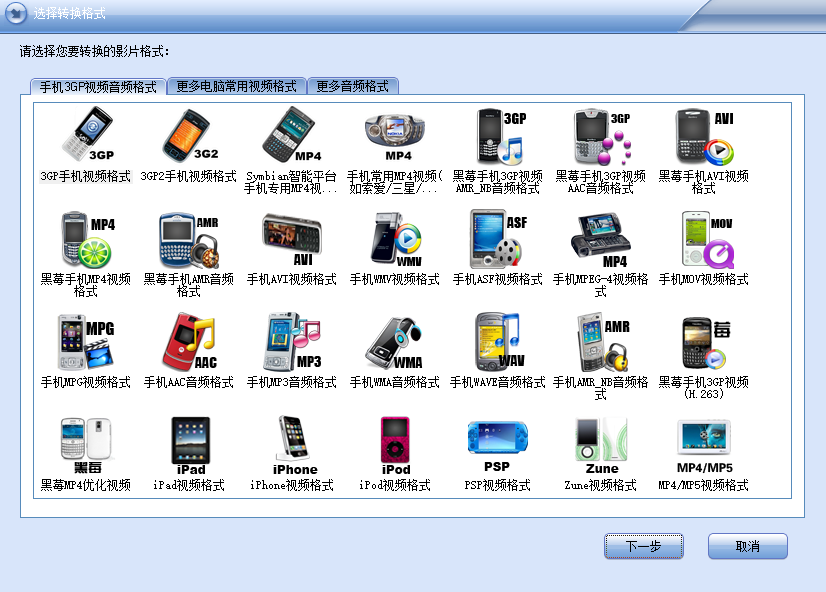Choose the iPhone视频格式 icon
This screenshot has width=826, height=592.
point(294,440)
